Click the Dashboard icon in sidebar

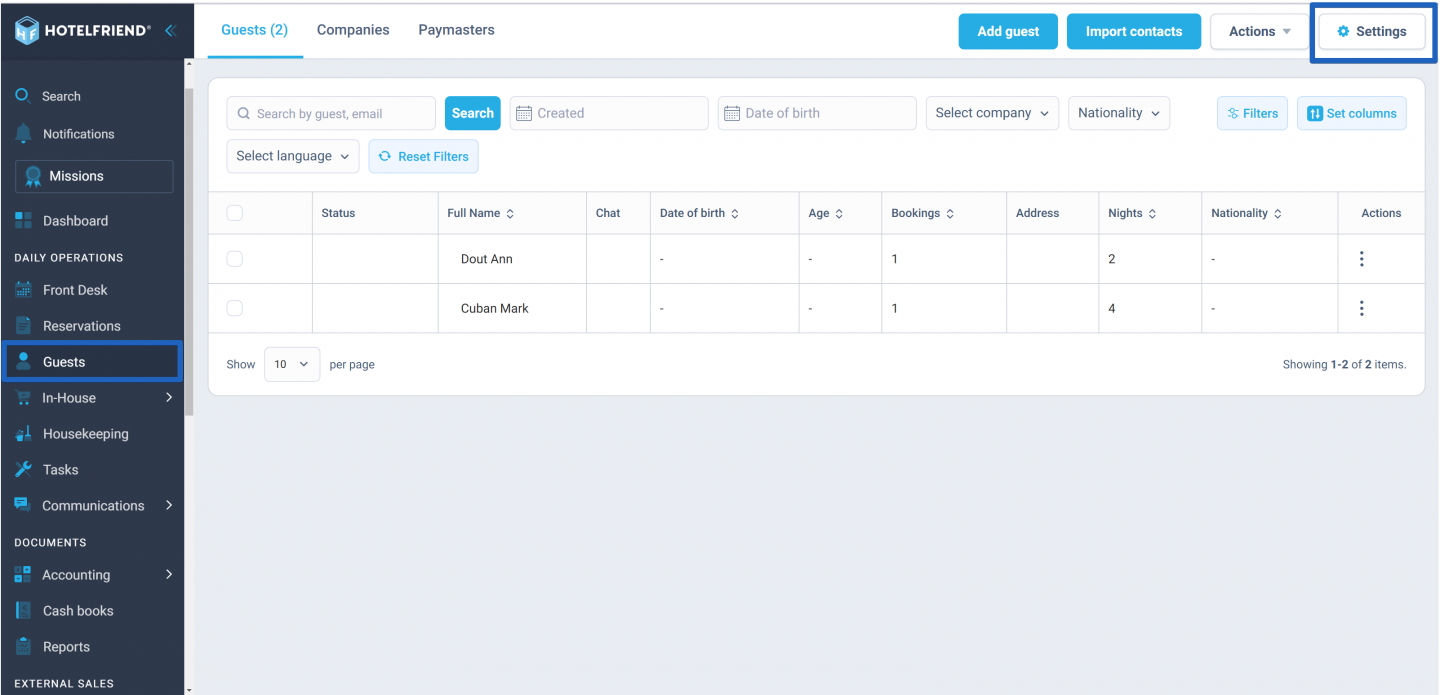[x=23, y=221]
